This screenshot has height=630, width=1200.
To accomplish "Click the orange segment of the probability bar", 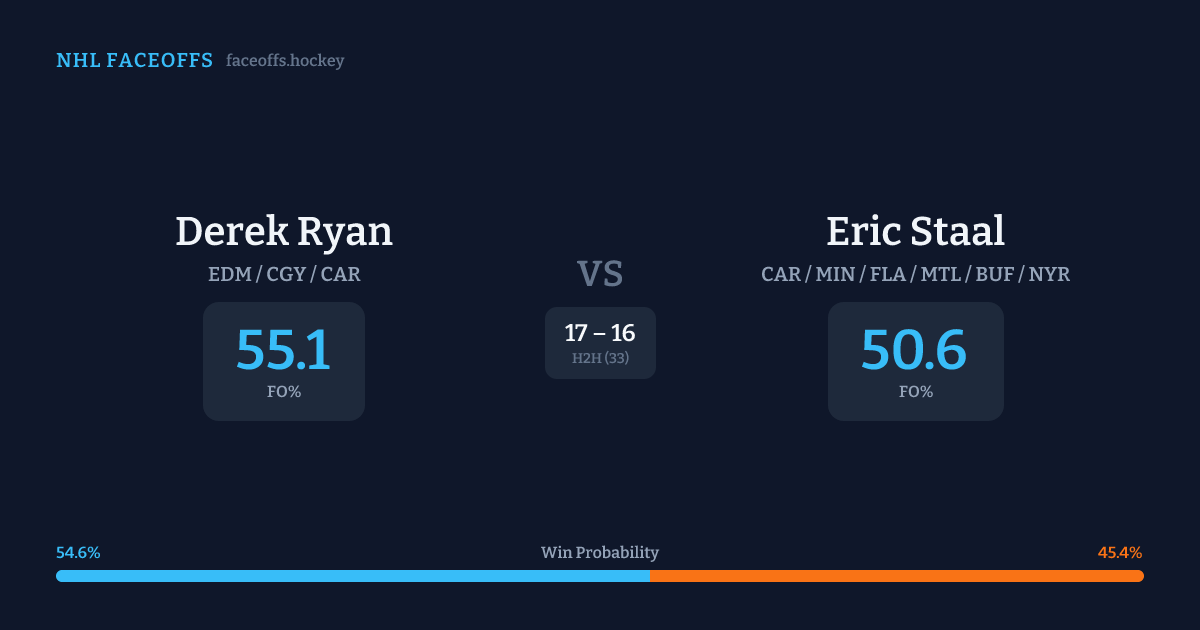I will [x=896, y=576].
